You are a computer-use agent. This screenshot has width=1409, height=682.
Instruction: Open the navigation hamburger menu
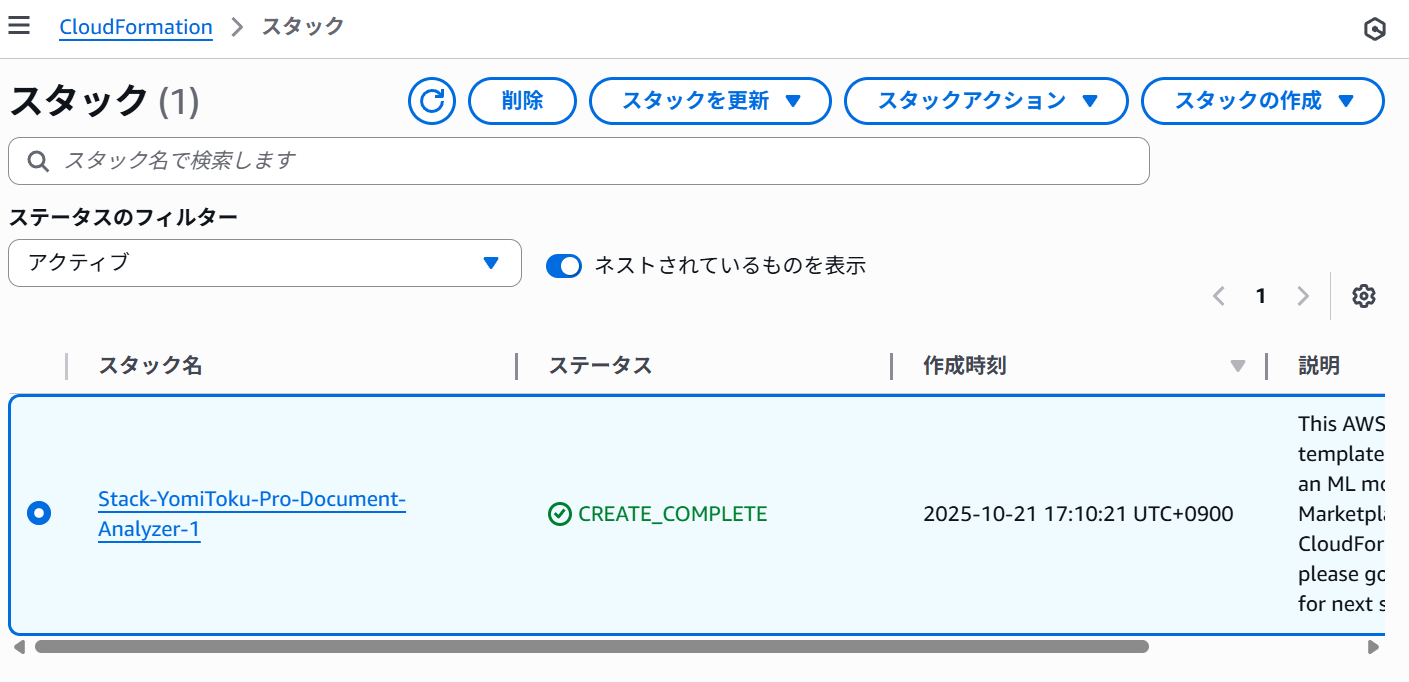pyautogui.click(x=19, y=25)
